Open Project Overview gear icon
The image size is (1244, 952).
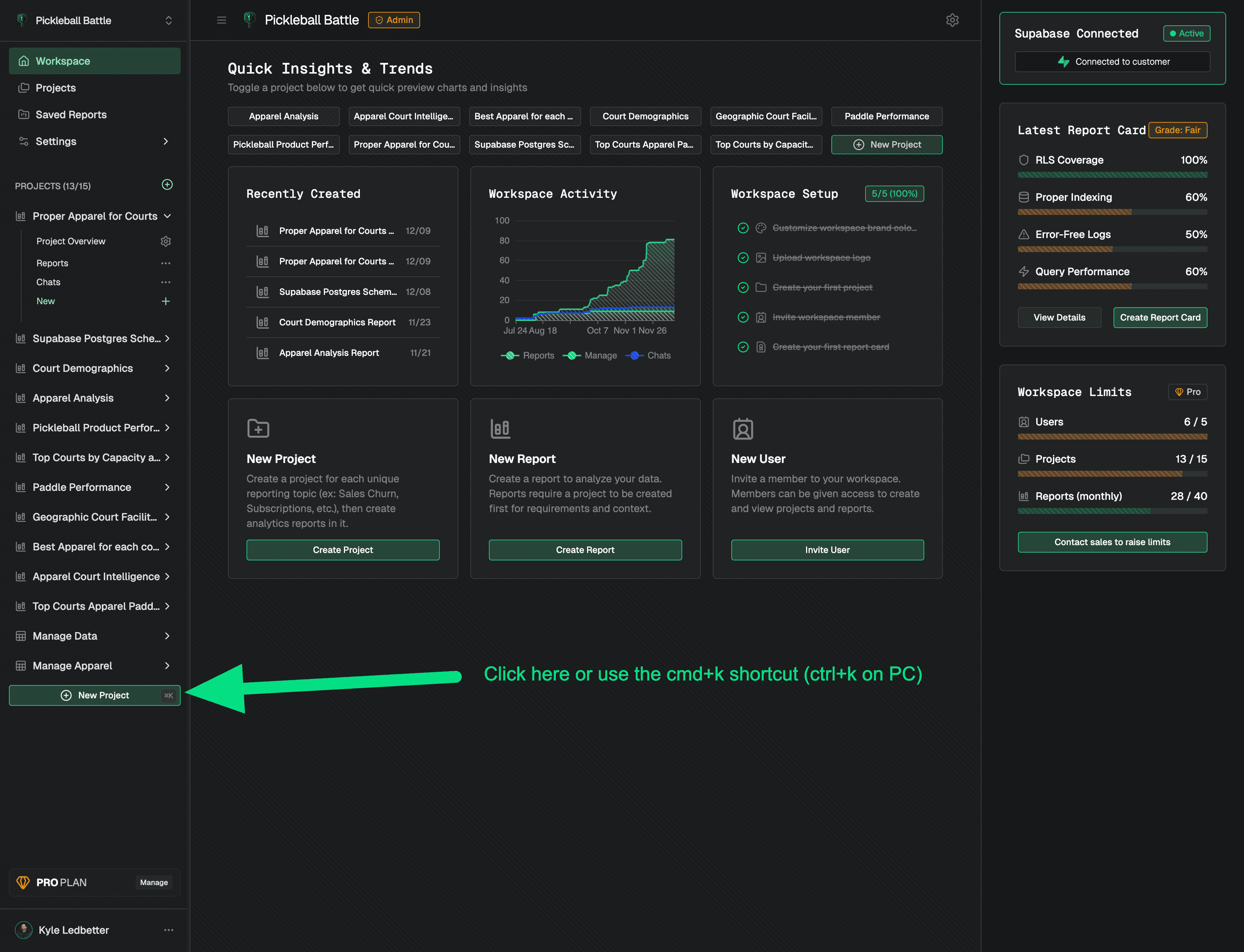[165, 241]
